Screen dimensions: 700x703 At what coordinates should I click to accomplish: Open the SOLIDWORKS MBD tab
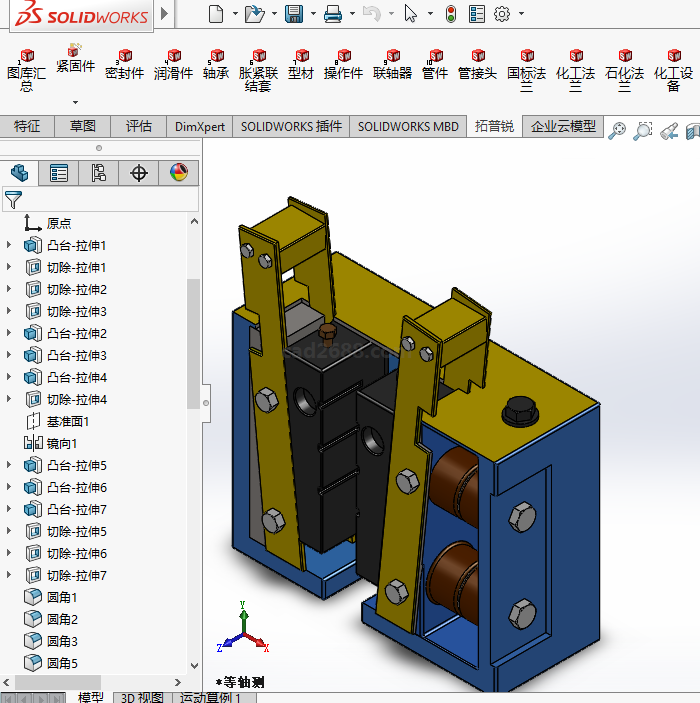(x=408, y=126)
